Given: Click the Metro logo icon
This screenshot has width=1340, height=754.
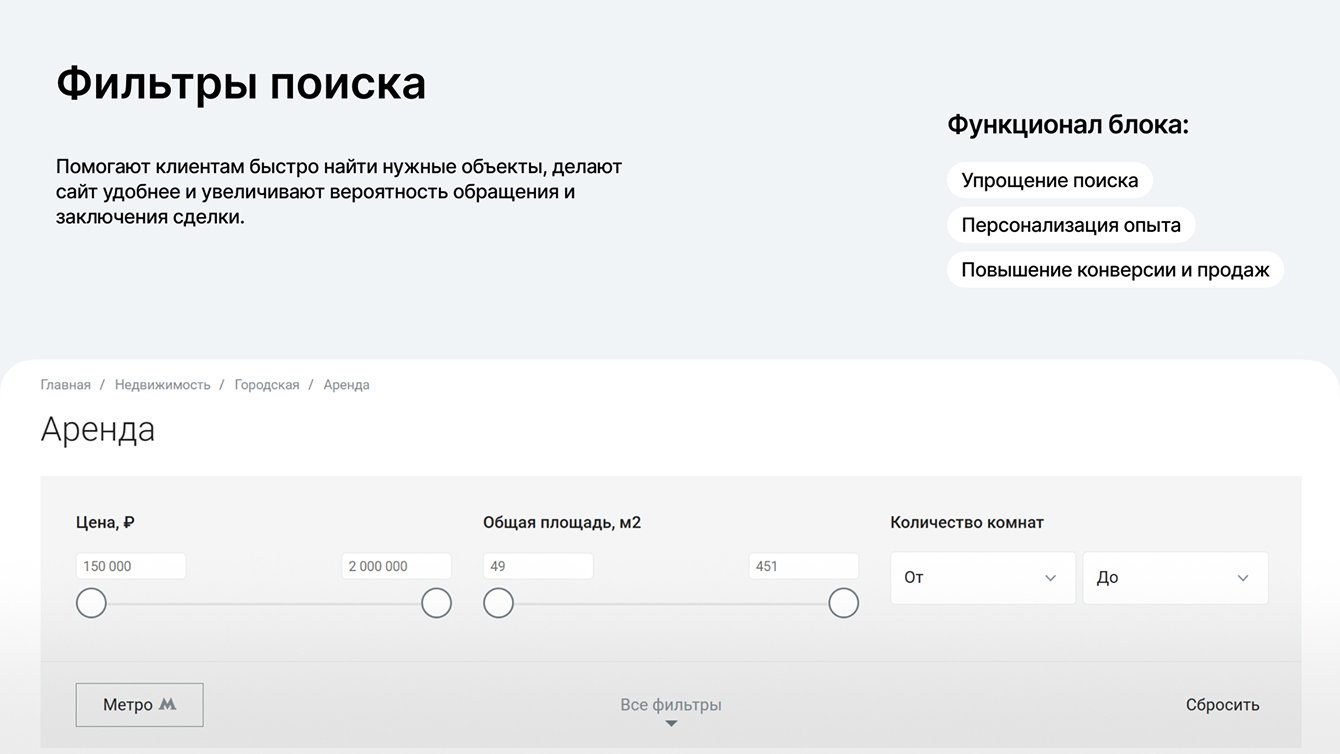Looking at the screenshot, I should point(167,704).
